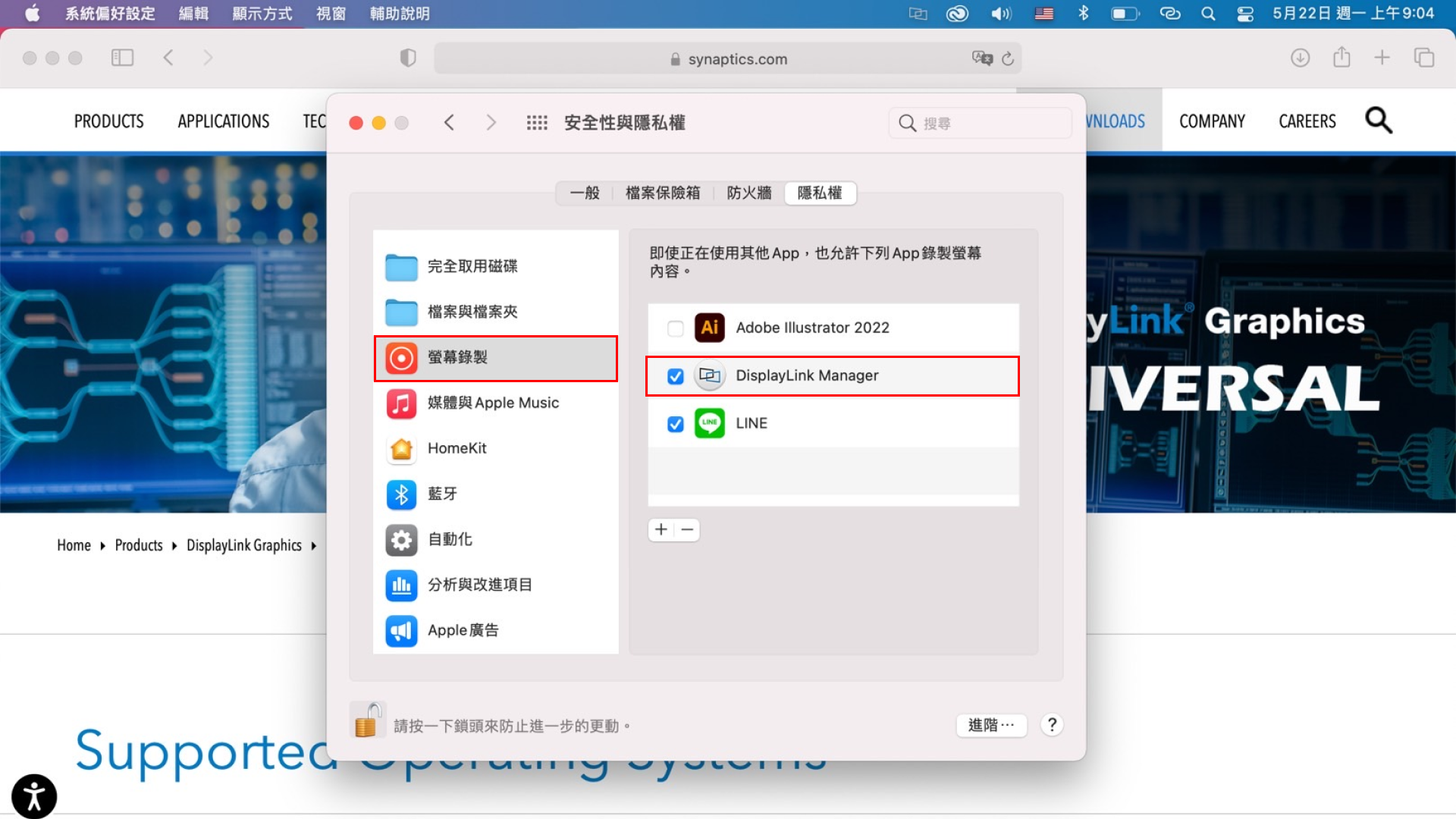Screen dimensions: 1456x819
Task: Open a new Safari tab with plus
Action: [x=1382, y=58]
